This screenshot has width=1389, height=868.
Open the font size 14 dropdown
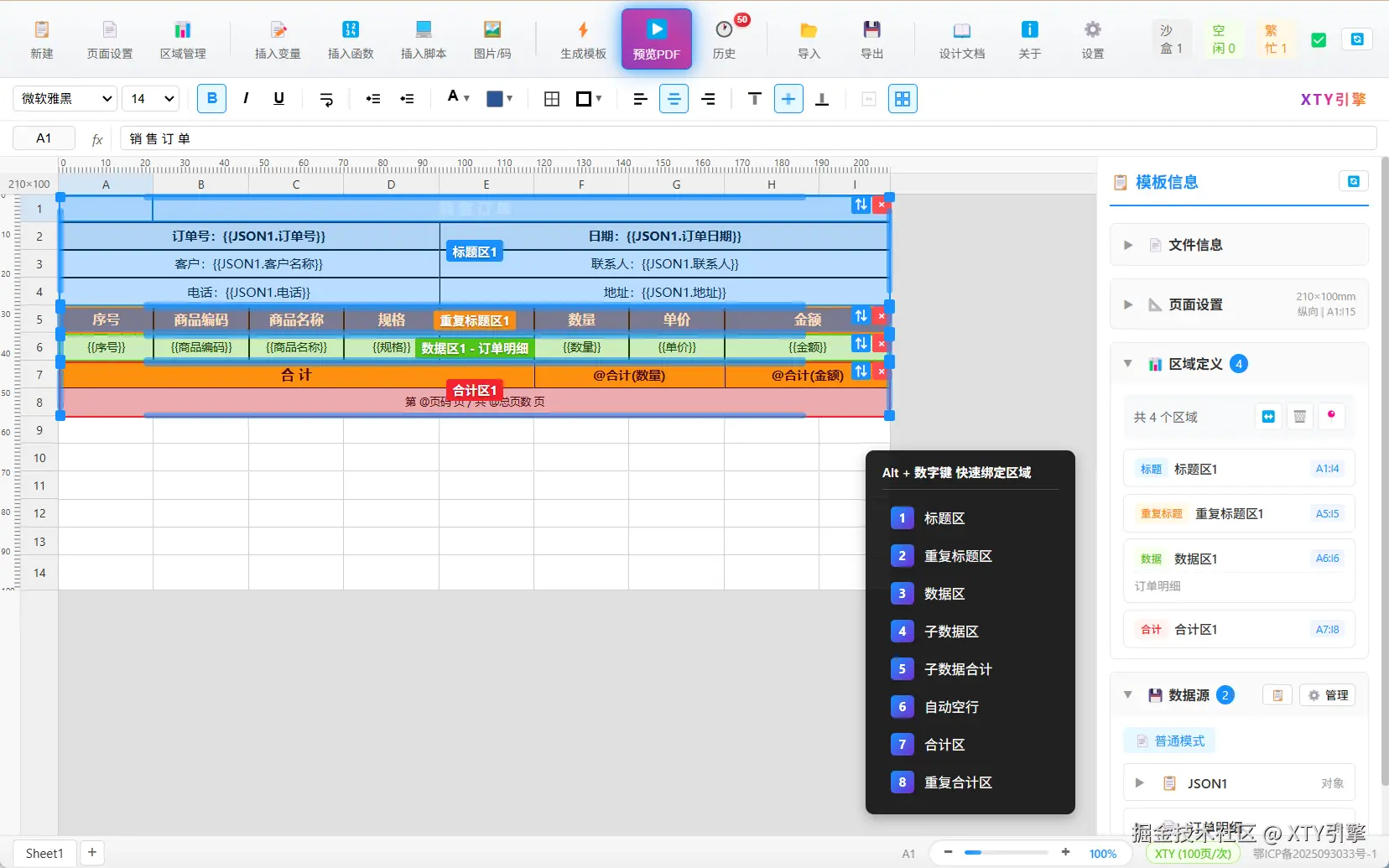[x=151, y=99]
